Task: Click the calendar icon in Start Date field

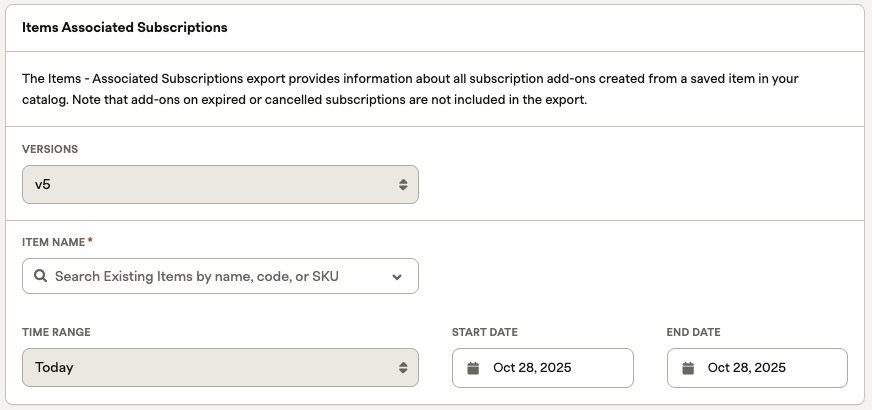Action: 473,368
